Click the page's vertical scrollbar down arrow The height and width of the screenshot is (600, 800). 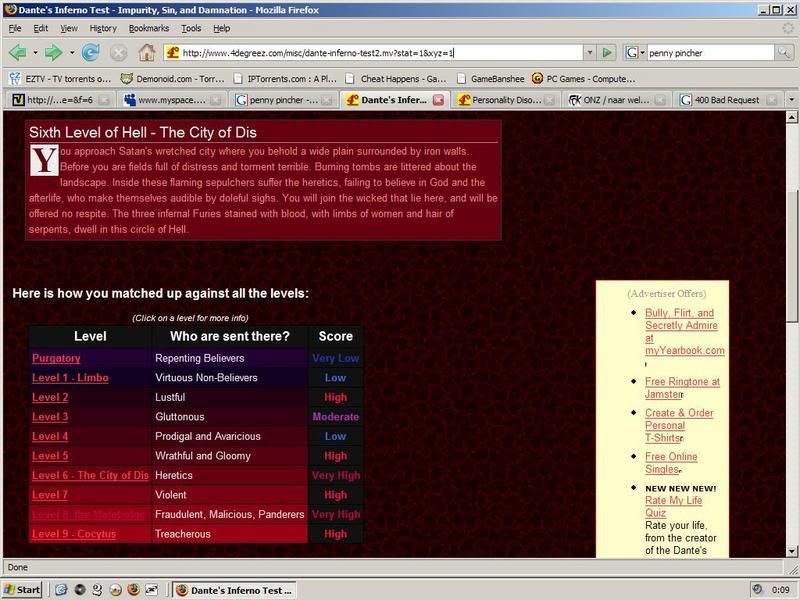791,553
